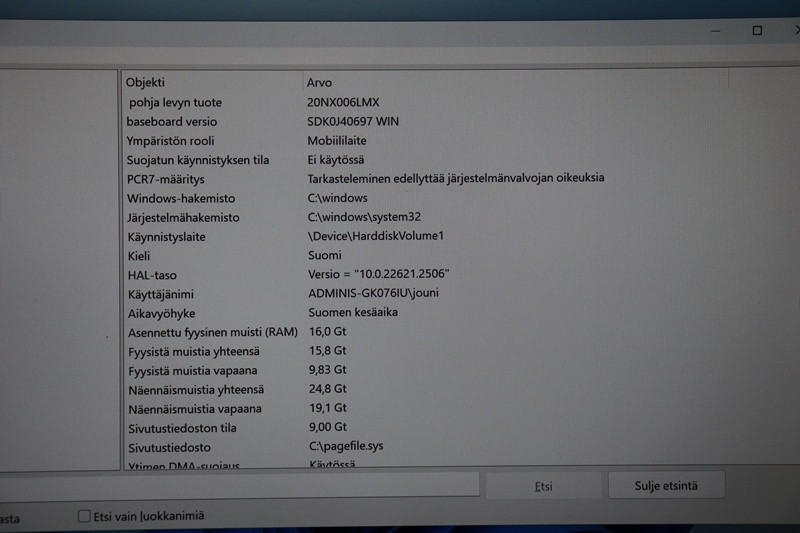Select the value \Device\HarddiskVolume1

click(x=376, y=236)
